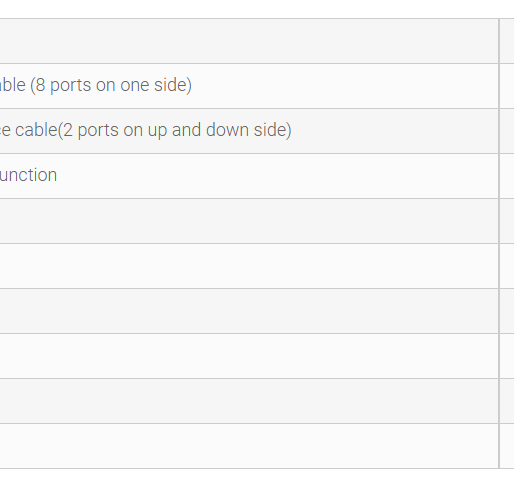
Task: Click the last empty row of the table
Action: point(249,446)
